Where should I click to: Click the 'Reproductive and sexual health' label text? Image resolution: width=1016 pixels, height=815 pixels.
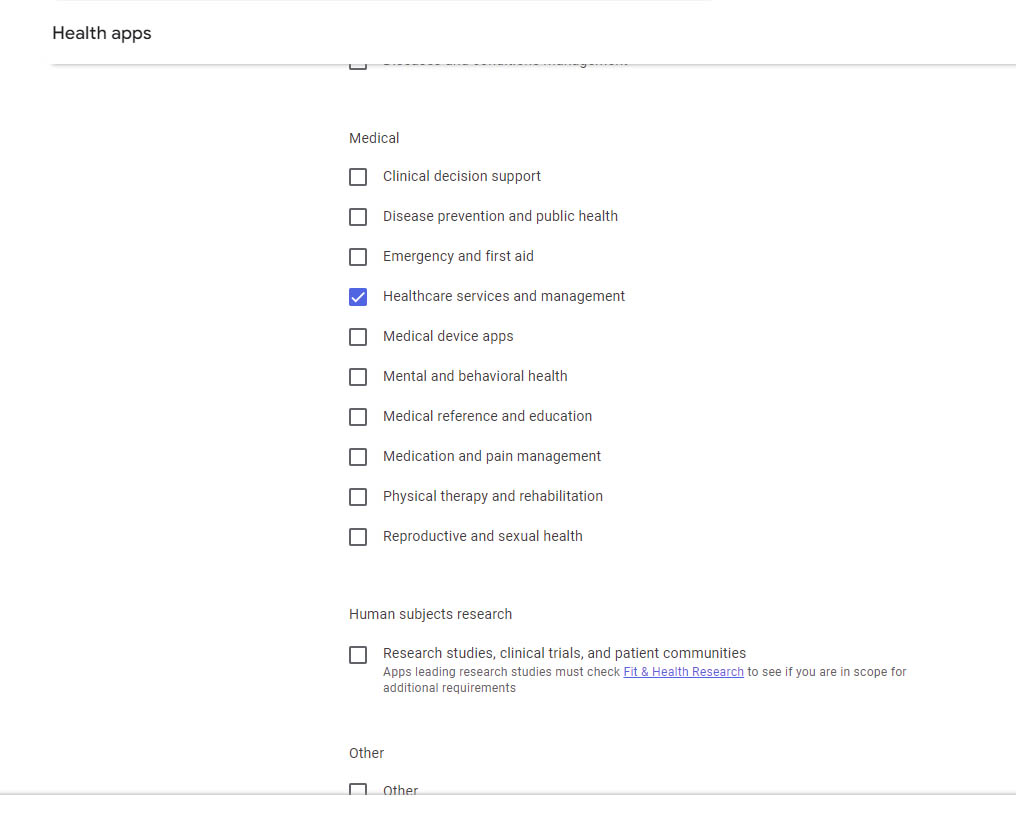482,536
